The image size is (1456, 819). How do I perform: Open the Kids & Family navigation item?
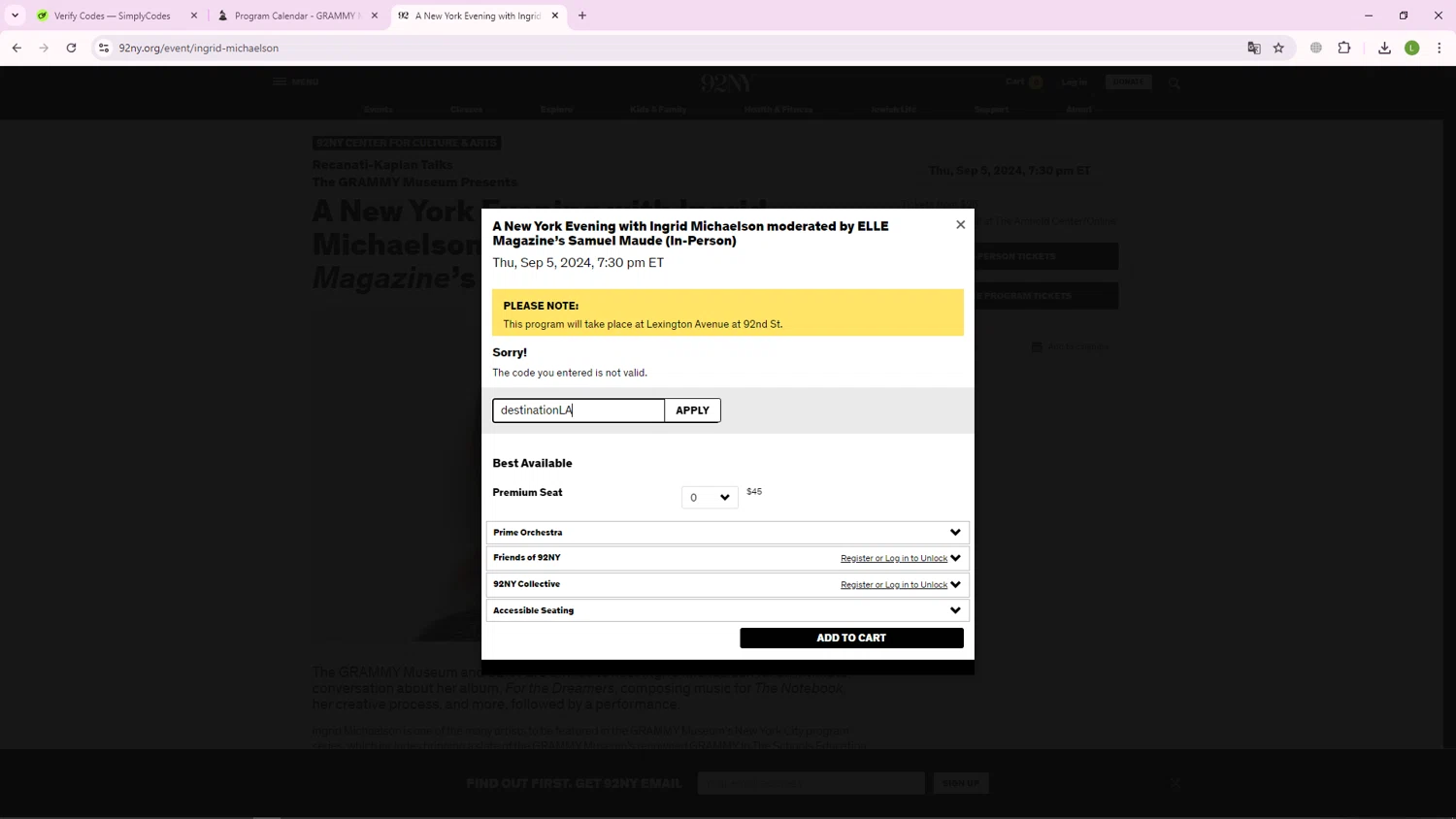[658, 110]
